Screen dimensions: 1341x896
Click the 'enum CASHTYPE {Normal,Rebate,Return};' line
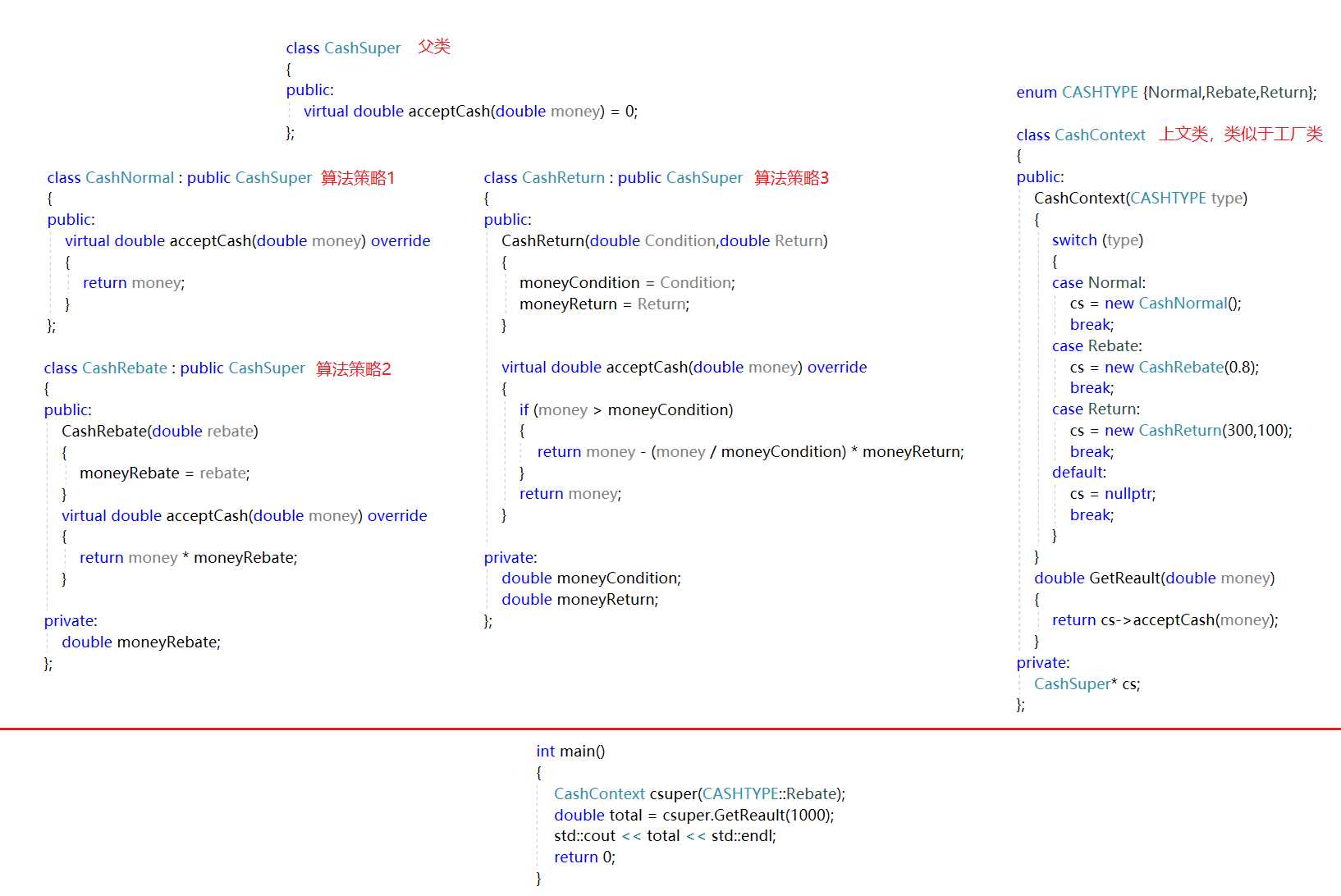(1166, 92)
